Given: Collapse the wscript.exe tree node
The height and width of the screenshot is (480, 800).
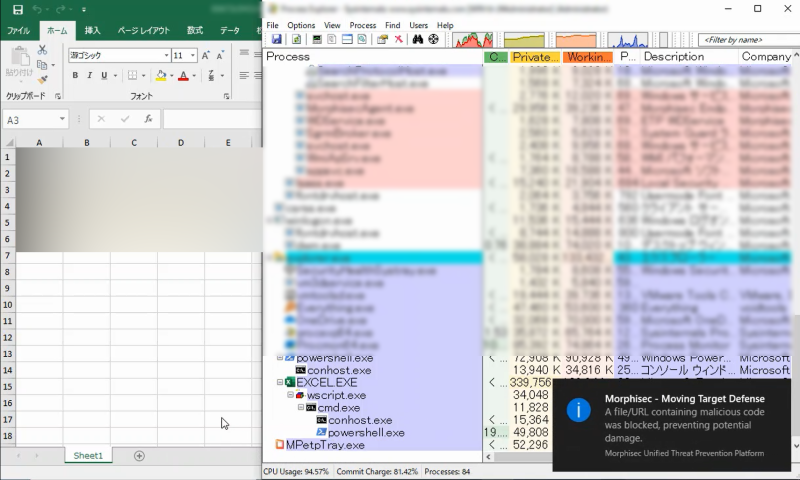Looking at the screenshot, I should 290,395.
